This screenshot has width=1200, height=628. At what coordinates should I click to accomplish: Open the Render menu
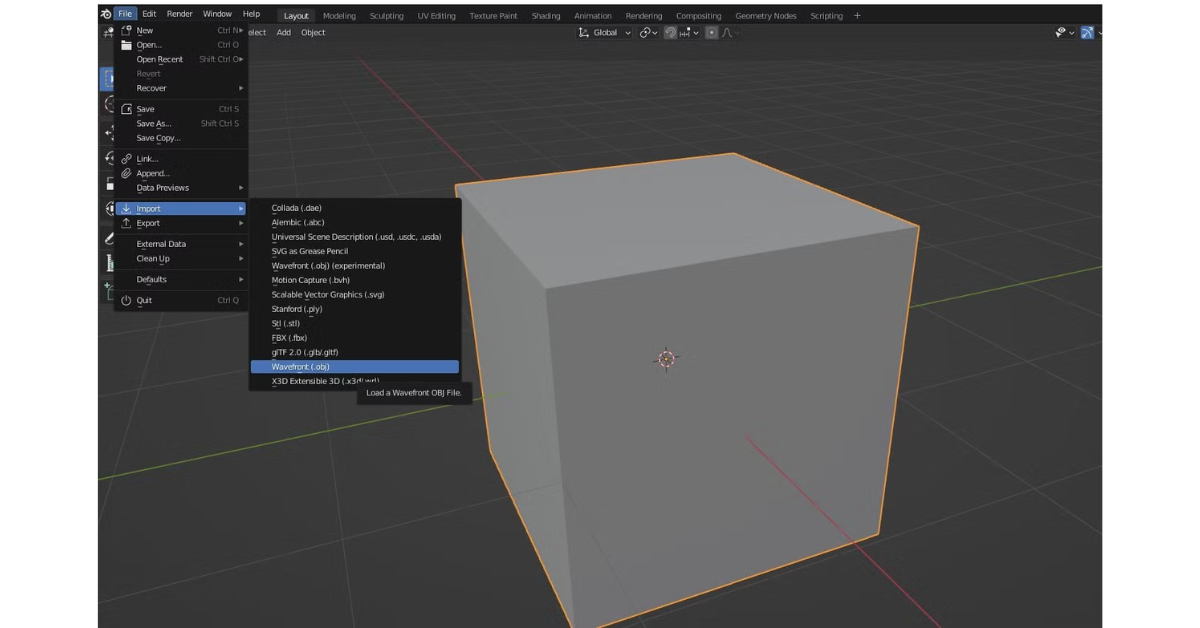(x=178, y=15)
